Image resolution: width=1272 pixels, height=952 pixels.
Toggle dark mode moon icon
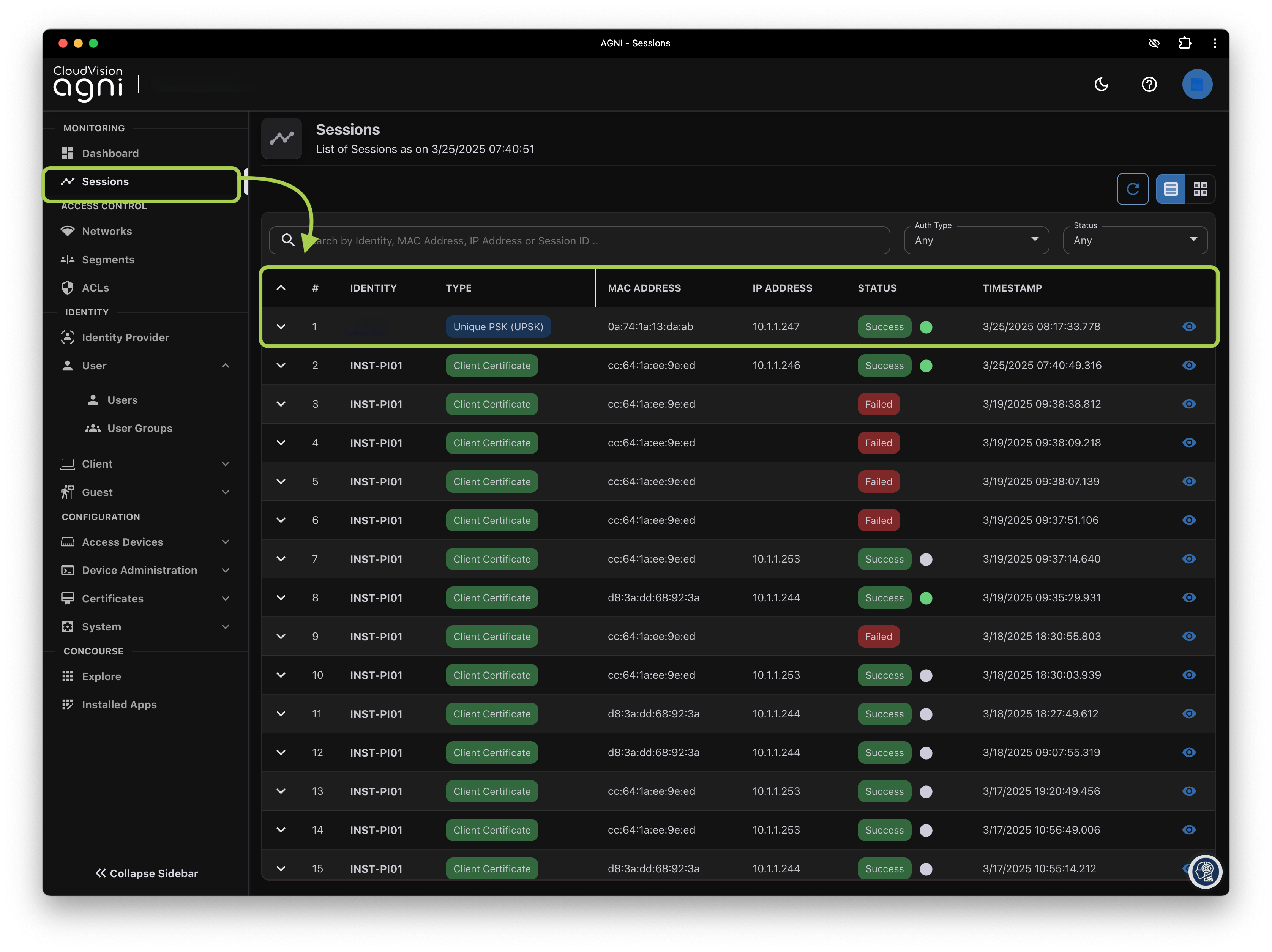(x=1101, y=85)
